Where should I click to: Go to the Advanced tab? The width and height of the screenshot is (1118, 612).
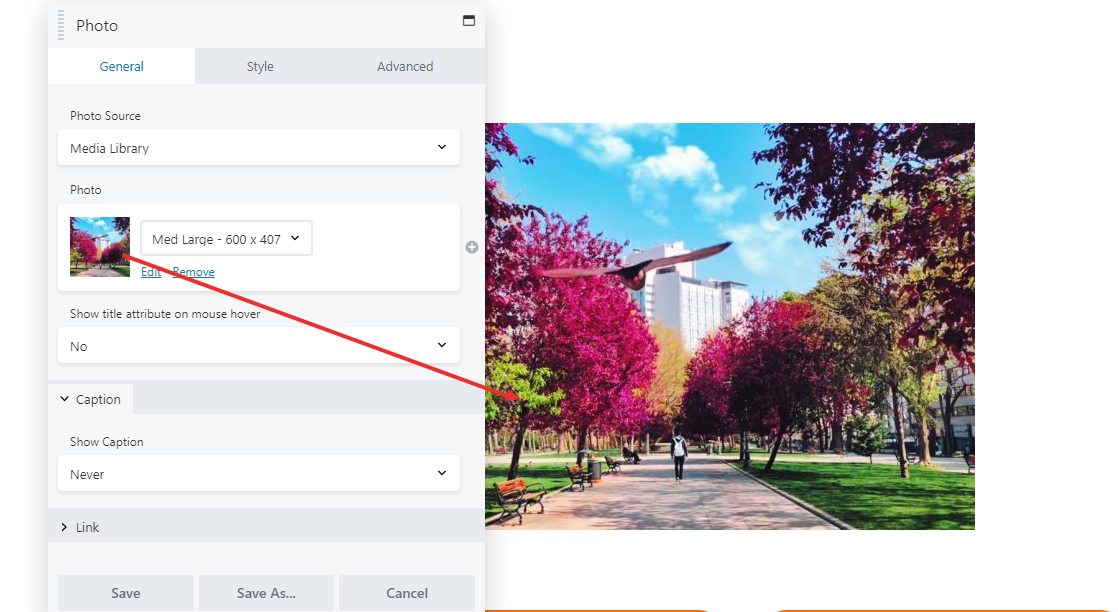[405, 66]
